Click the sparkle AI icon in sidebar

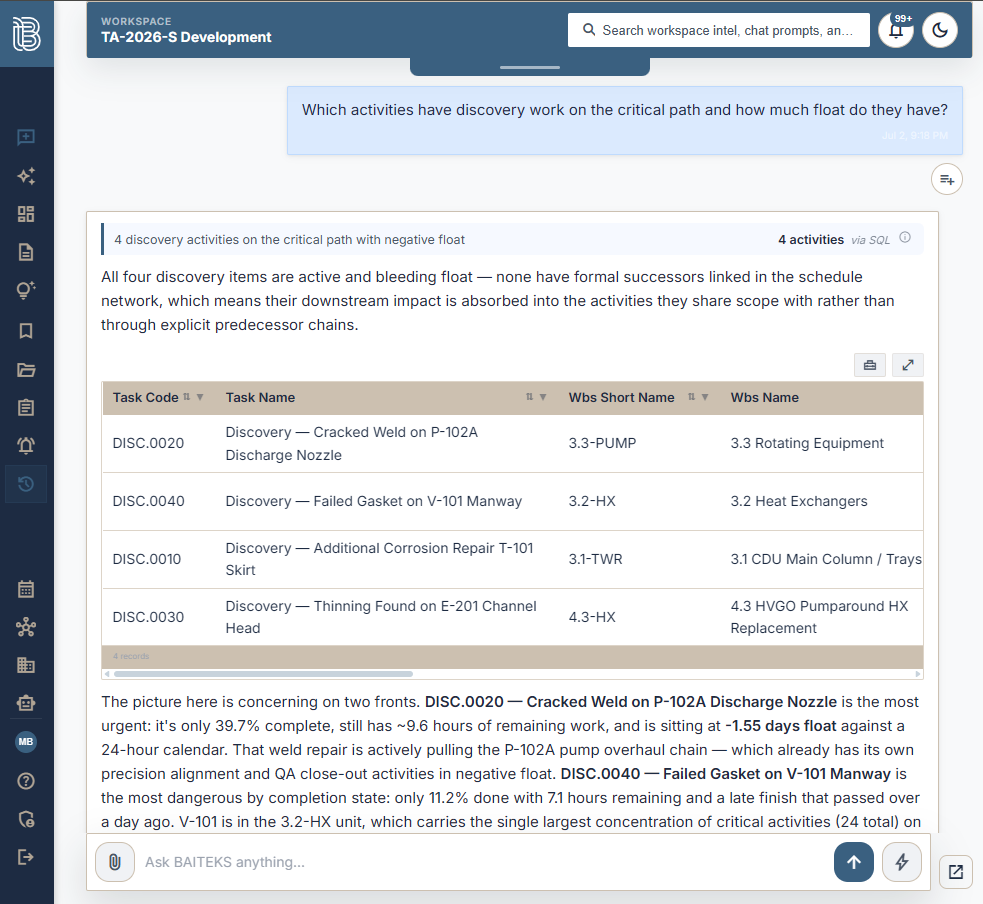point(26,176)
